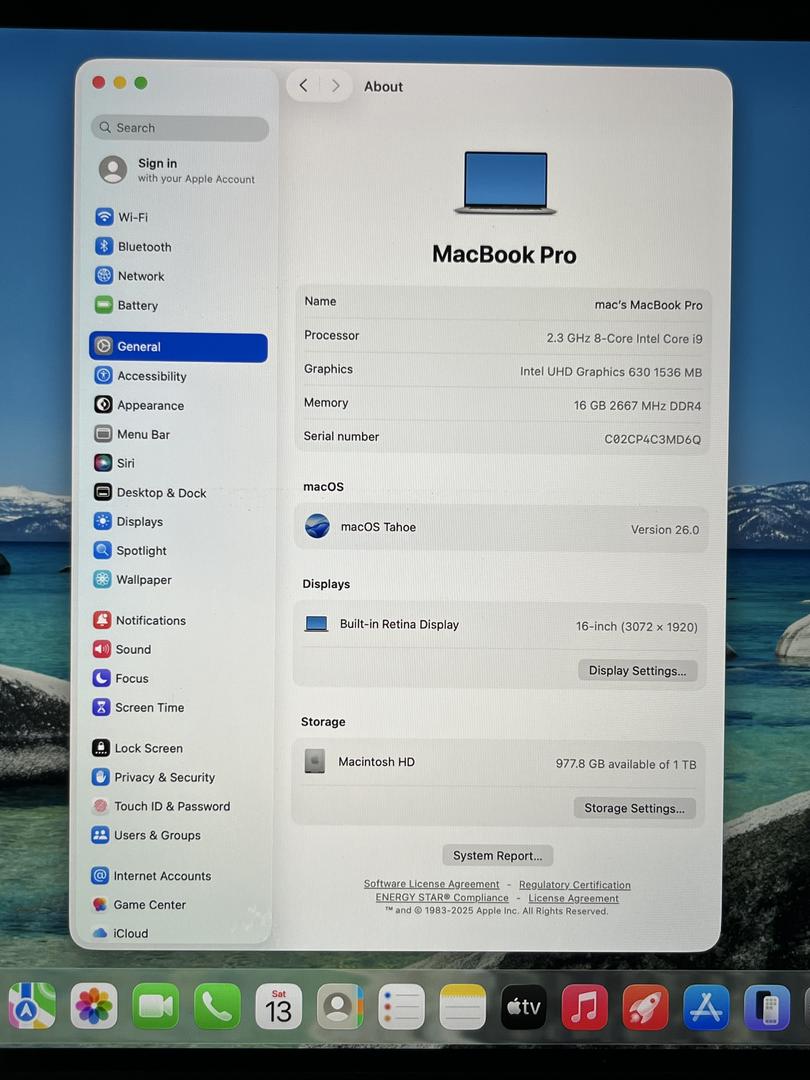Go back with the left chevron
The width and height of the screenshot is (810, 1080).
click(x=304, y=85)
